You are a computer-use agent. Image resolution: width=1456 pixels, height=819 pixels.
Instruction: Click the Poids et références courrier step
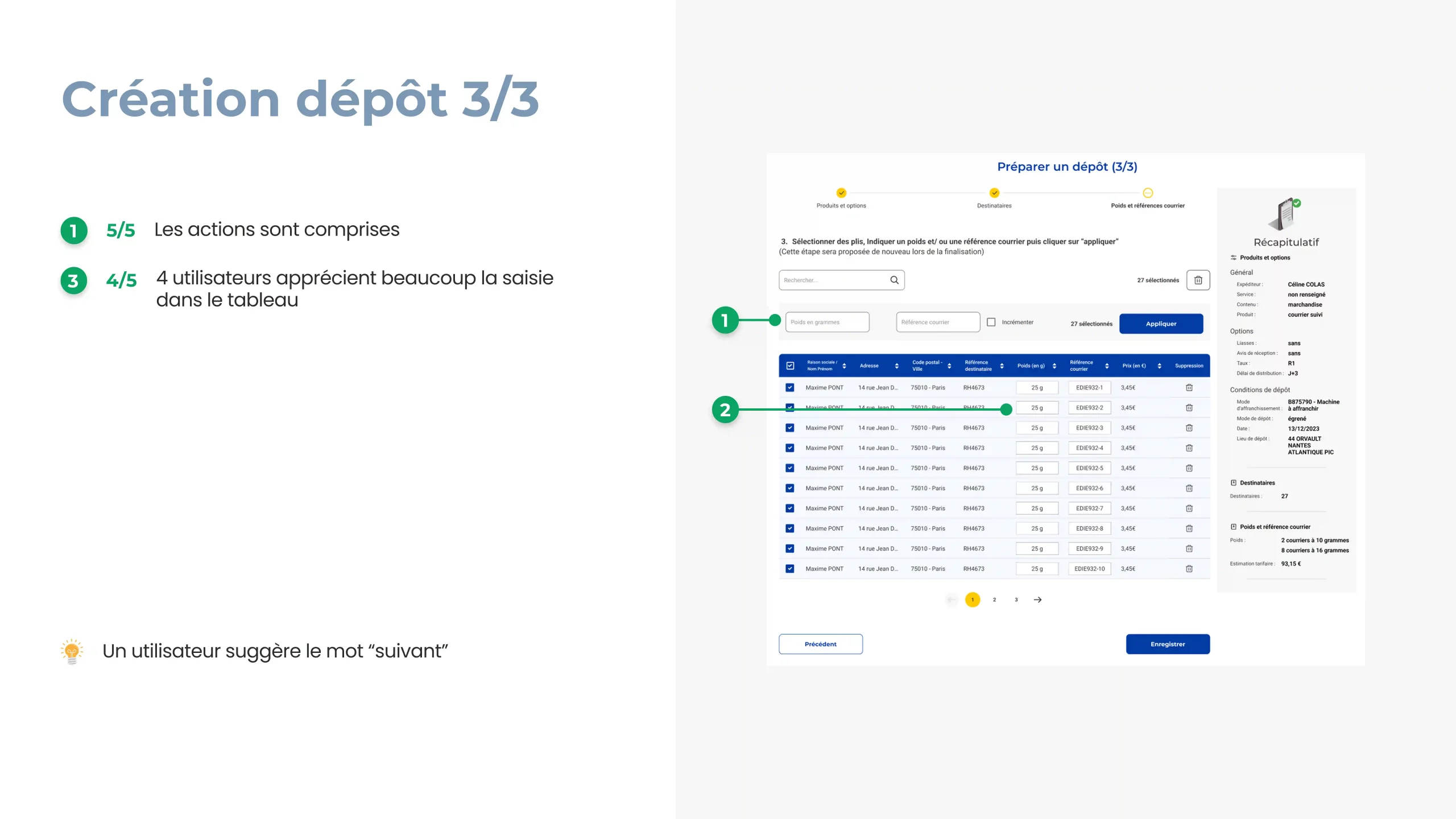pyautogui.click(x=1148, y=193)
